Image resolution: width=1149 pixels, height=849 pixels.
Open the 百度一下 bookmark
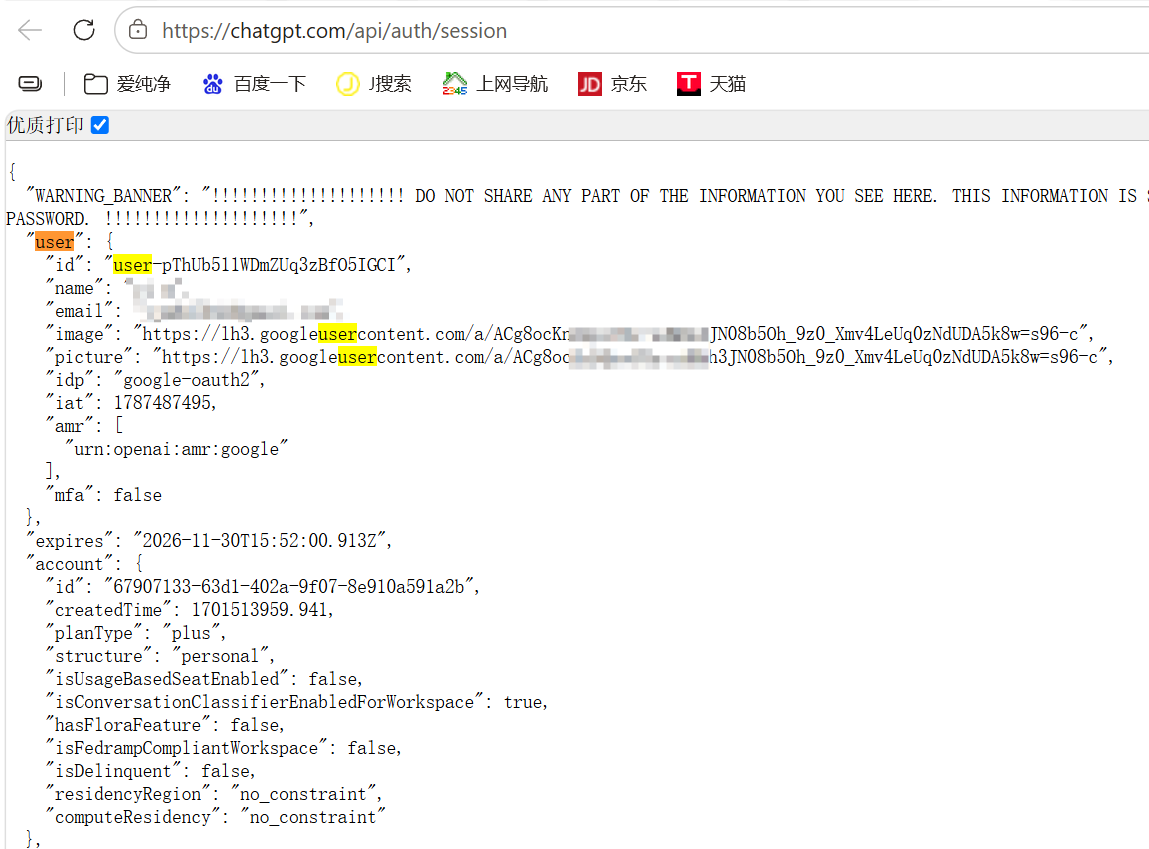click(254, 84)
